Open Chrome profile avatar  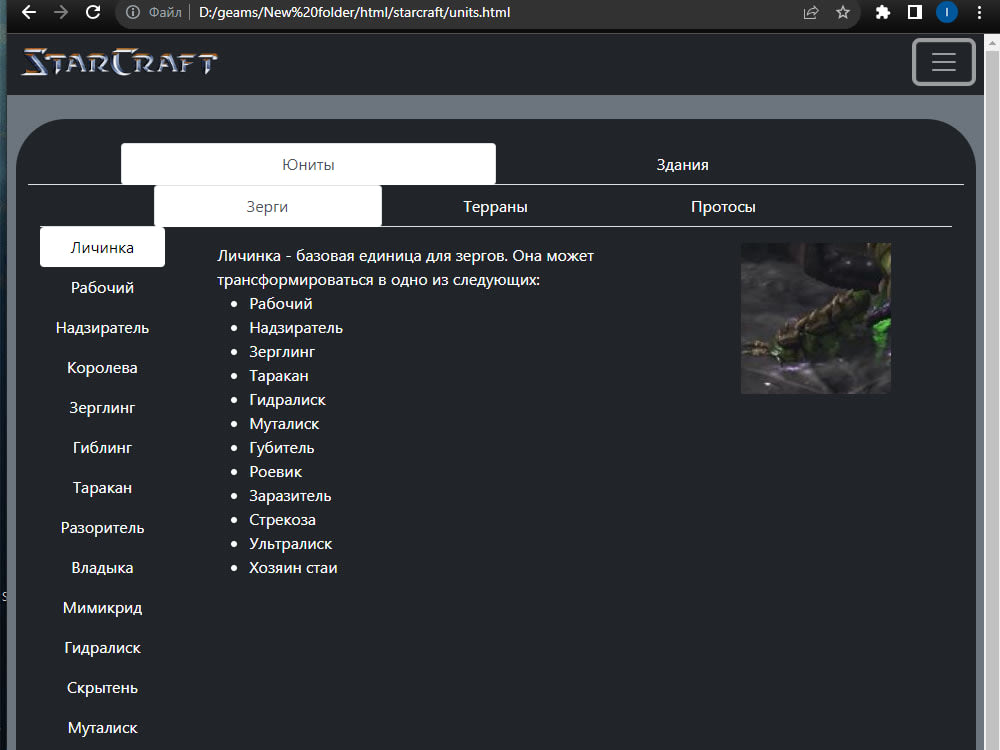(946, 12)
